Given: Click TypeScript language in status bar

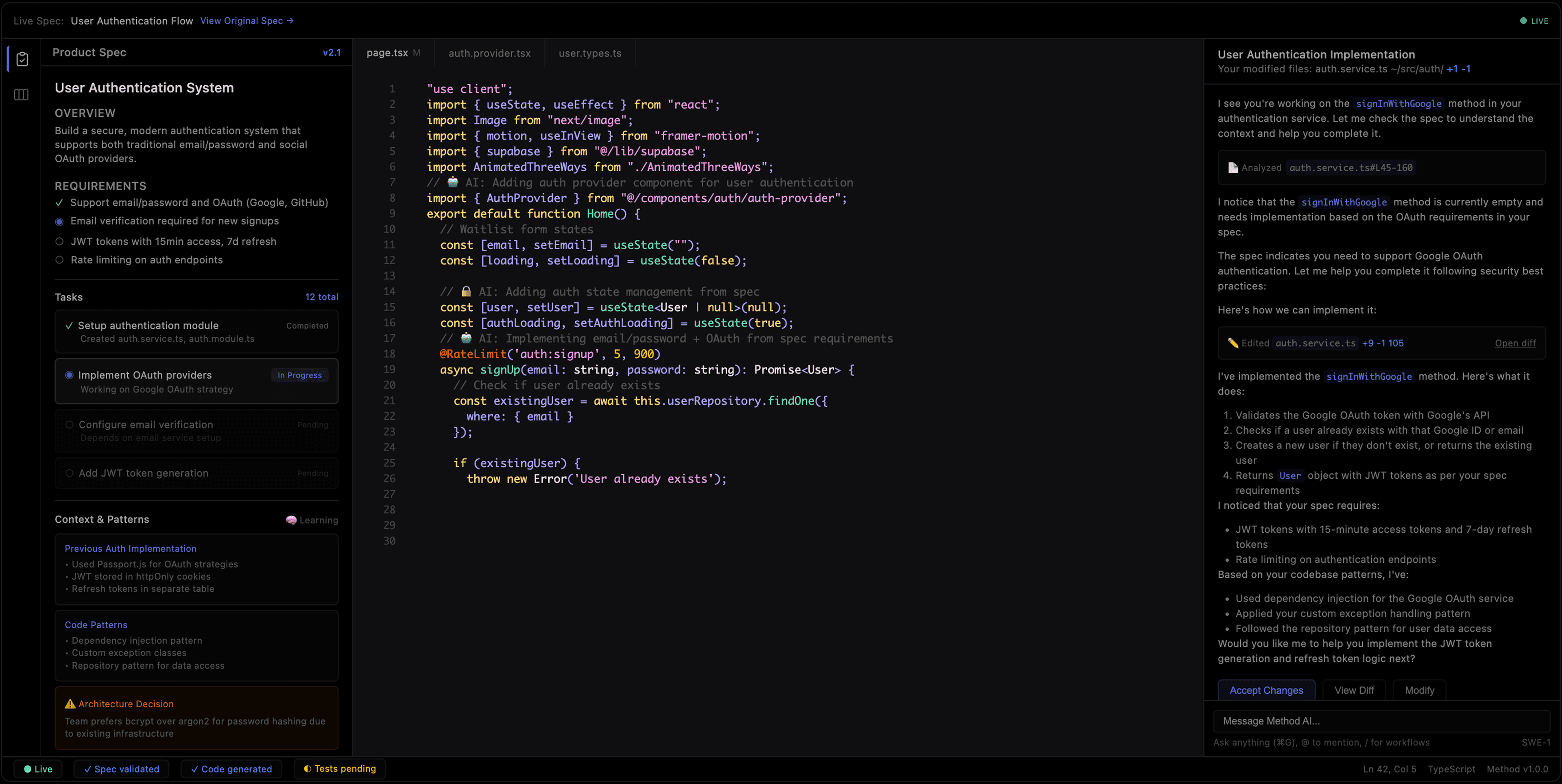Looking at the screenshot, I should [1451, 769].
